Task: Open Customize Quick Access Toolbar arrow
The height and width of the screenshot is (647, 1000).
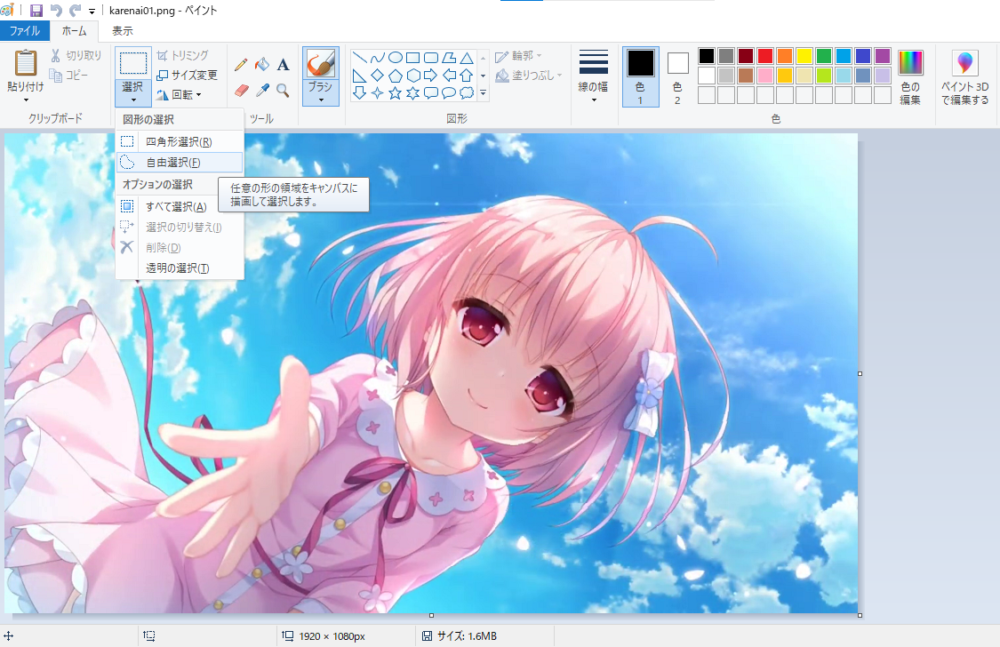Action: click(92, 11)
